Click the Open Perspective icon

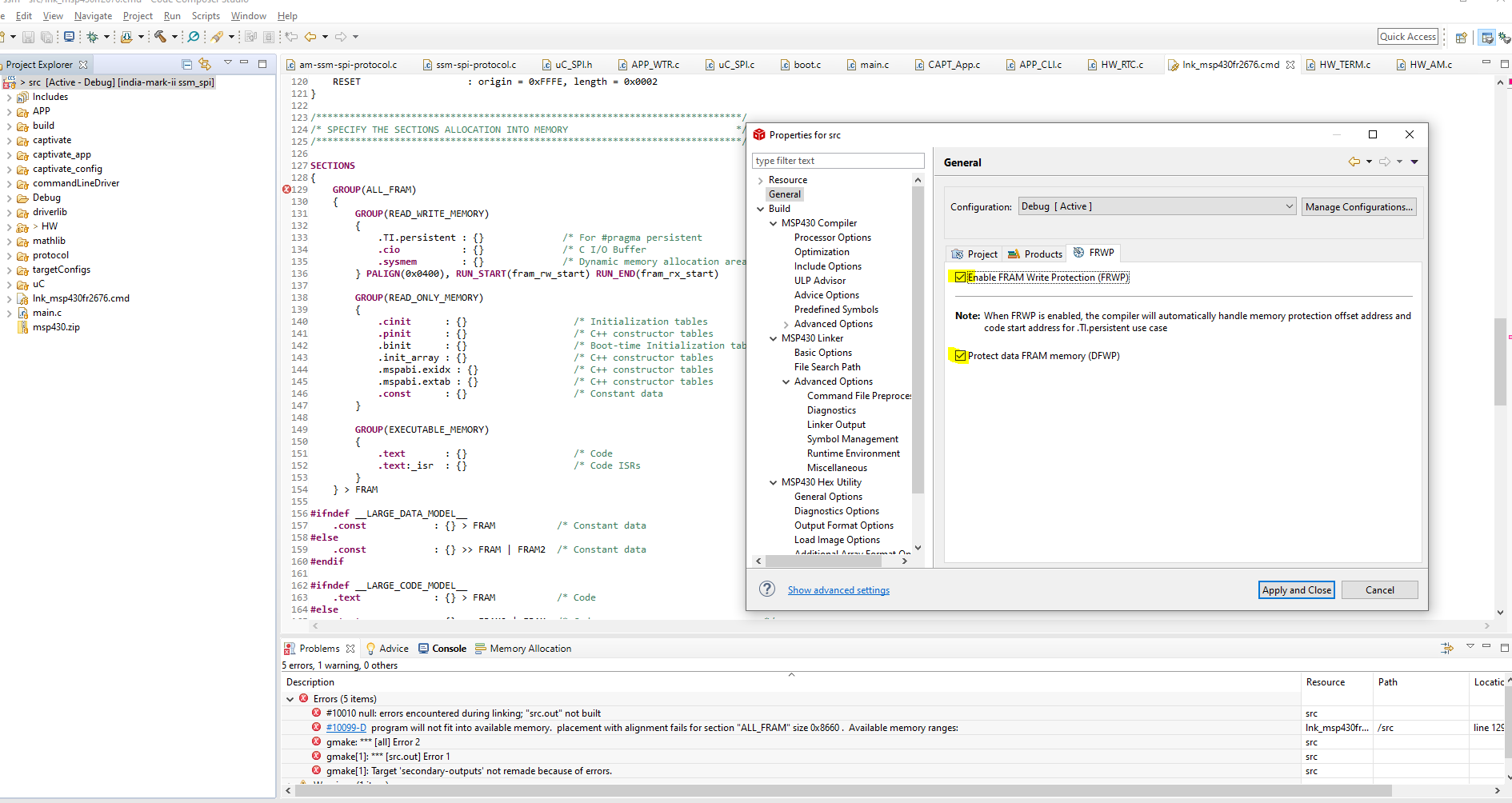1461,37
